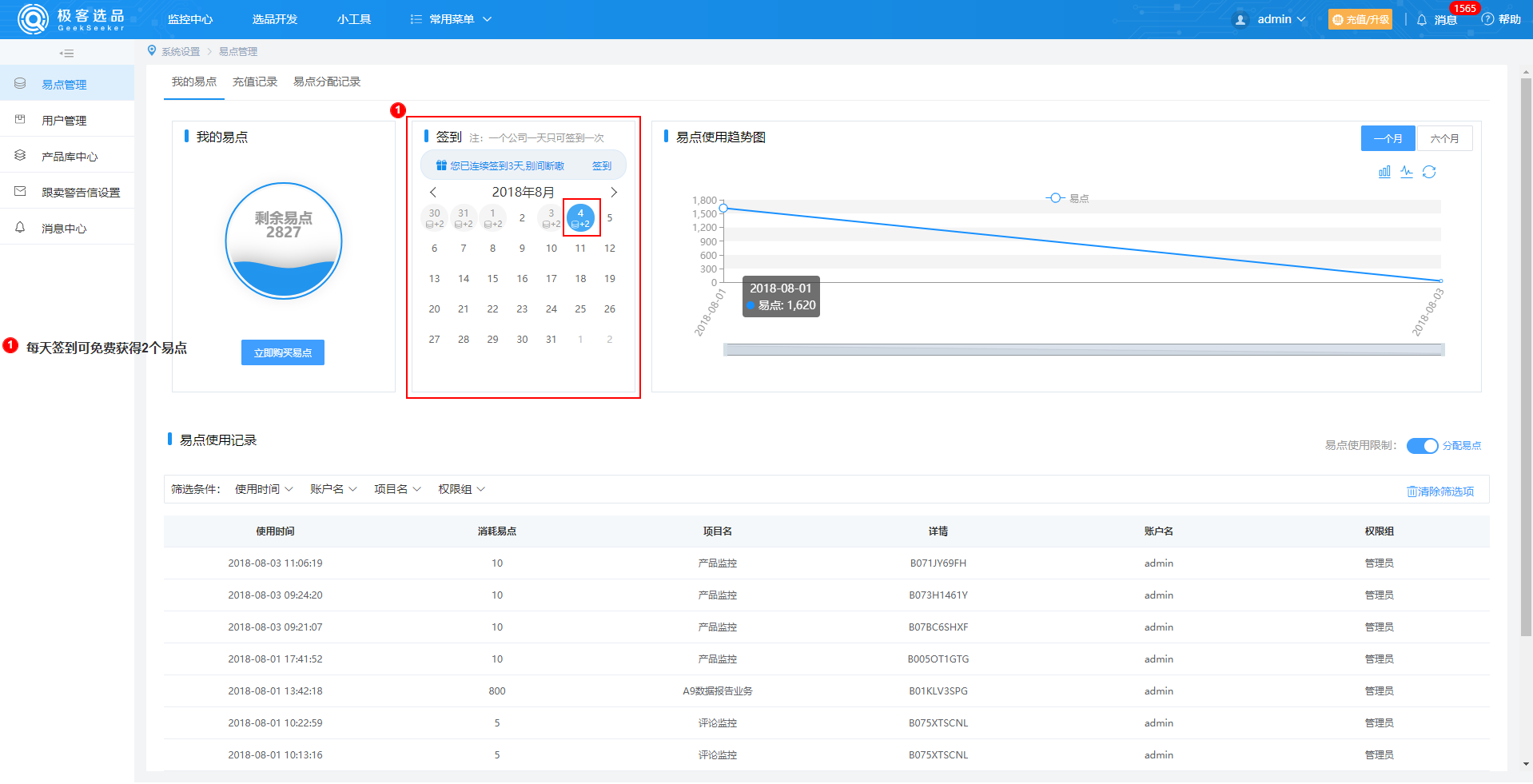This screenshot has height=784, width=1533.
Task: Click the 剩余易点 2827 liquid gauge
Action: 284,241
